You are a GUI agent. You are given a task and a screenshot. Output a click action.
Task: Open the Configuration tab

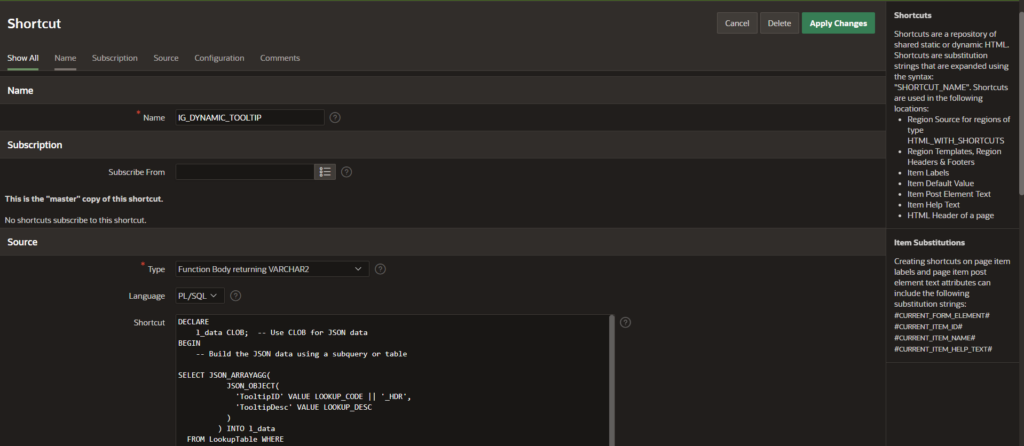pos(219,58)
